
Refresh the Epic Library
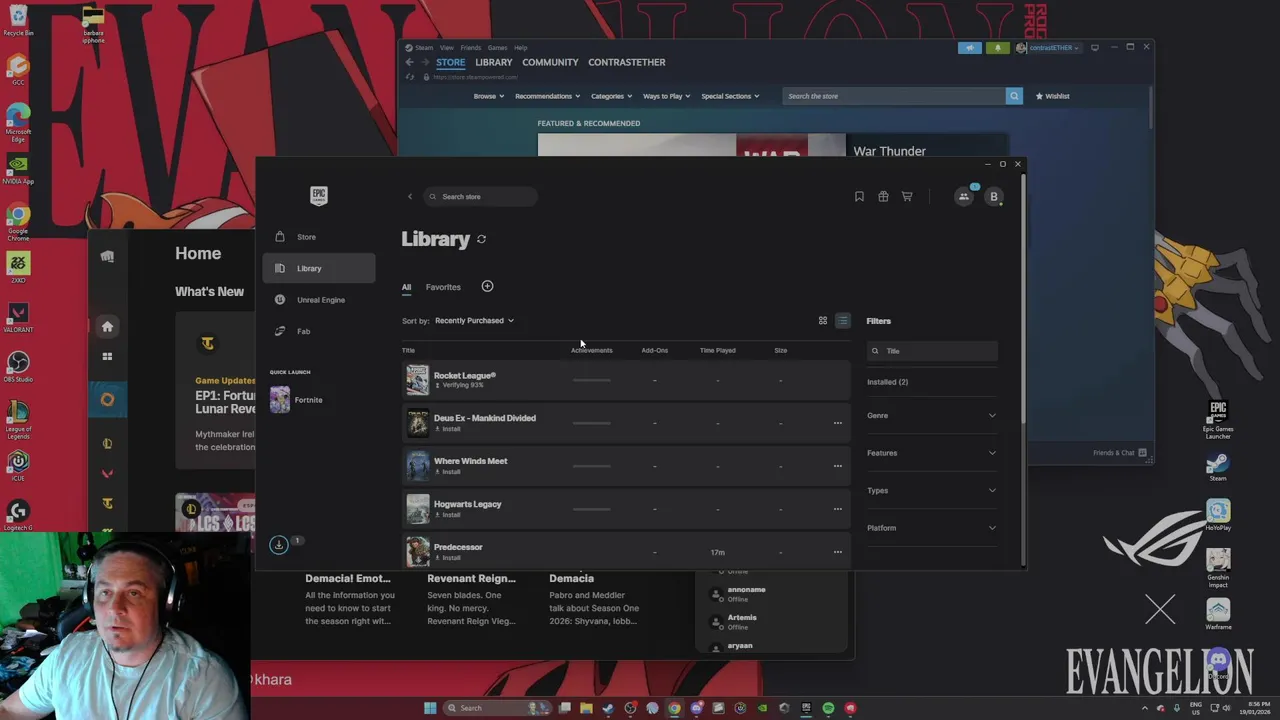(x=481, y=239)
